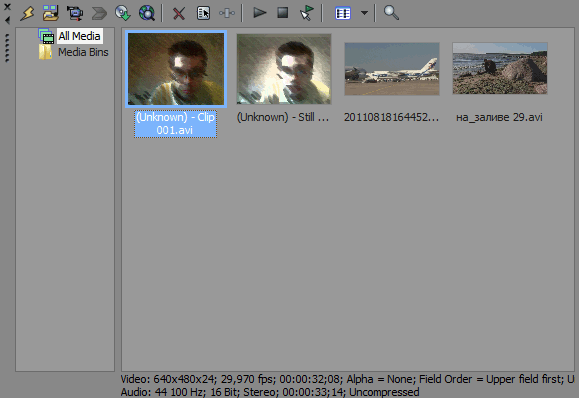Click the Media FX icon
This screenshot has width=579, height=398.
pyautogui.click(x=227, y=13)
